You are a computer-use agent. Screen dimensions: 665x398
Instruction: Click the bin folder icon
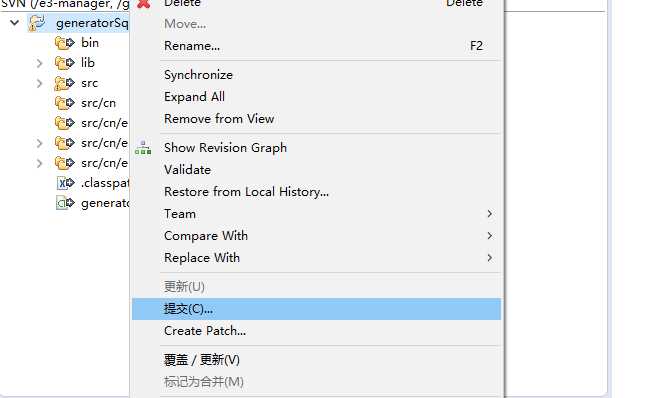pyautogui.click(x=64, y=43)
